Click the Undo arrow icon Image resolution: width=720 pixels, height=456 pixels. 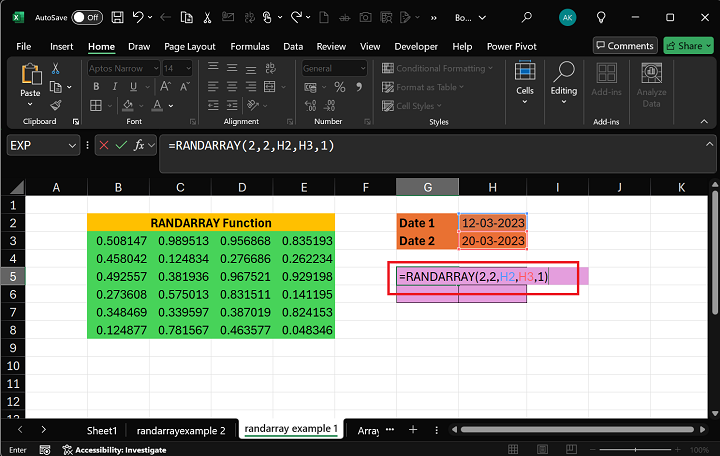(x=138, y=17)
